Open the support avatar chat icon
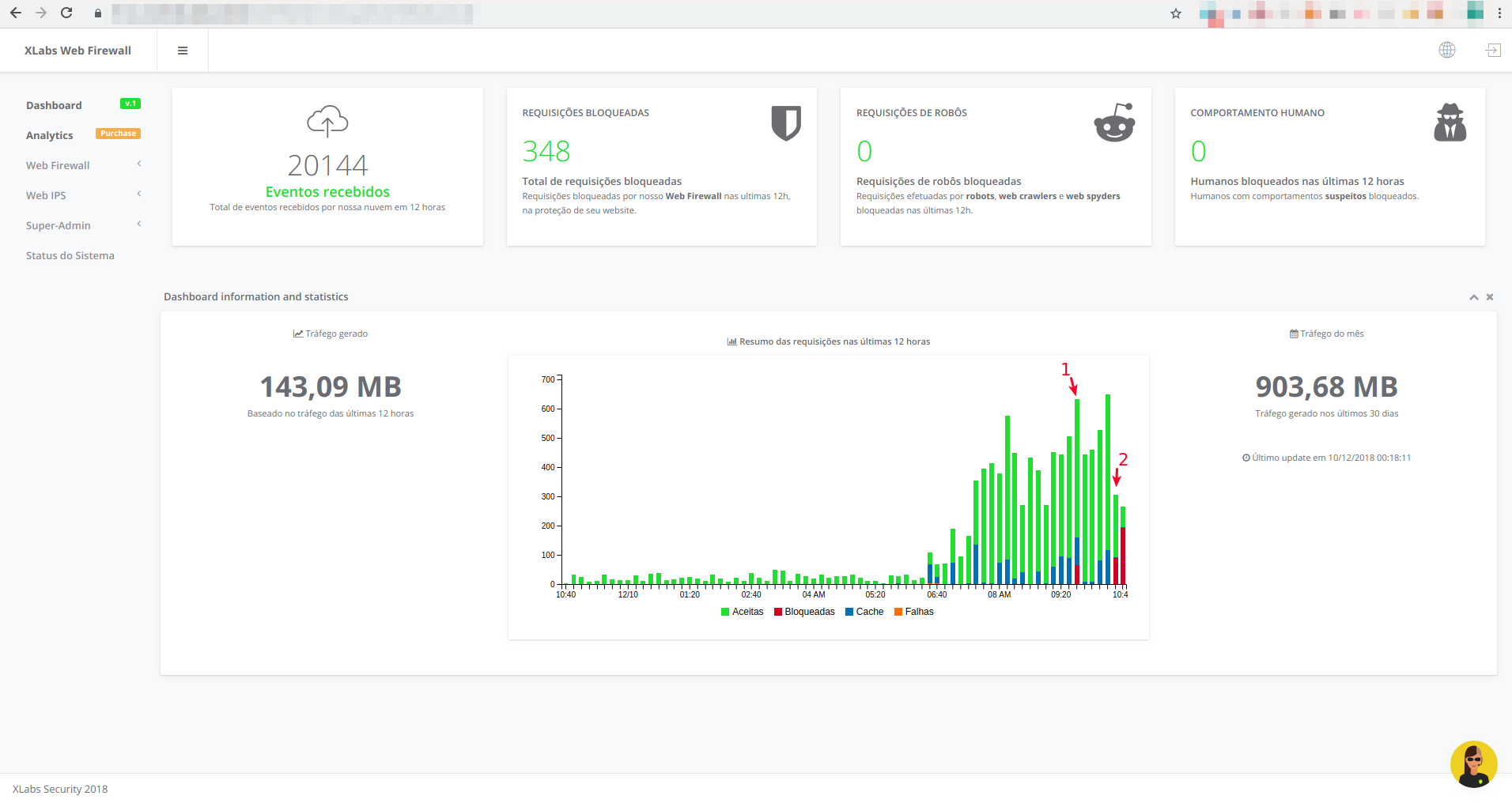 pos(1473,764)
